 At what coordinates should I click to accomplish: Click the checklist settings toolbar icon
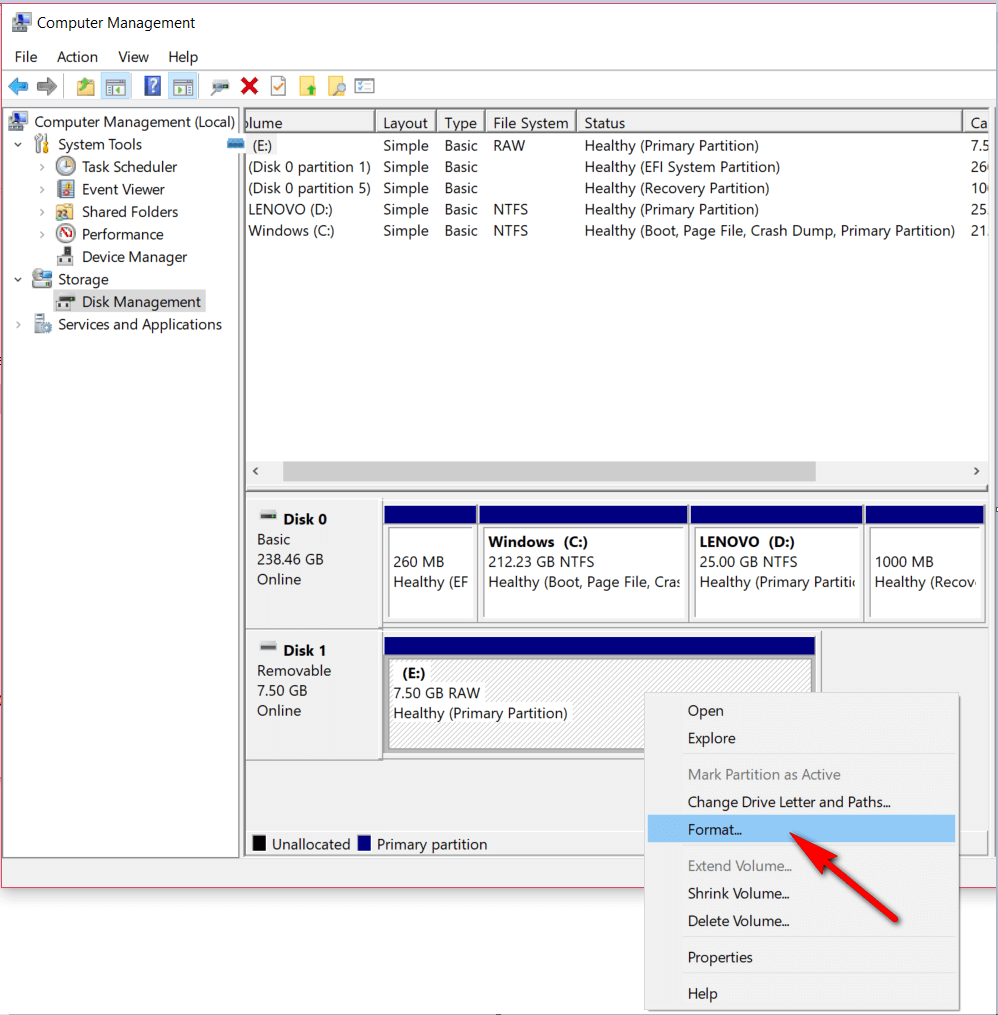click(365, 85)
